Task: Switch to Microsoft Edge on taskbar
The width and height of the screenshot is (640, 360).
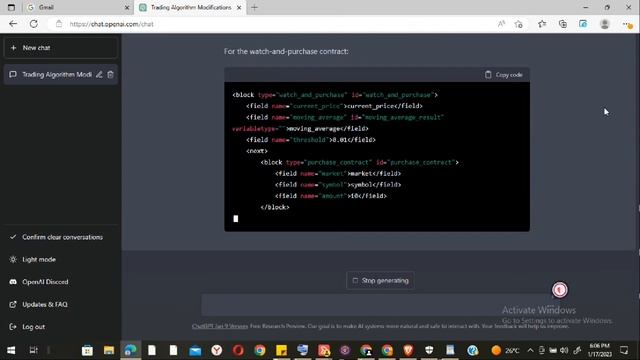Action: [x=131, y=350]
